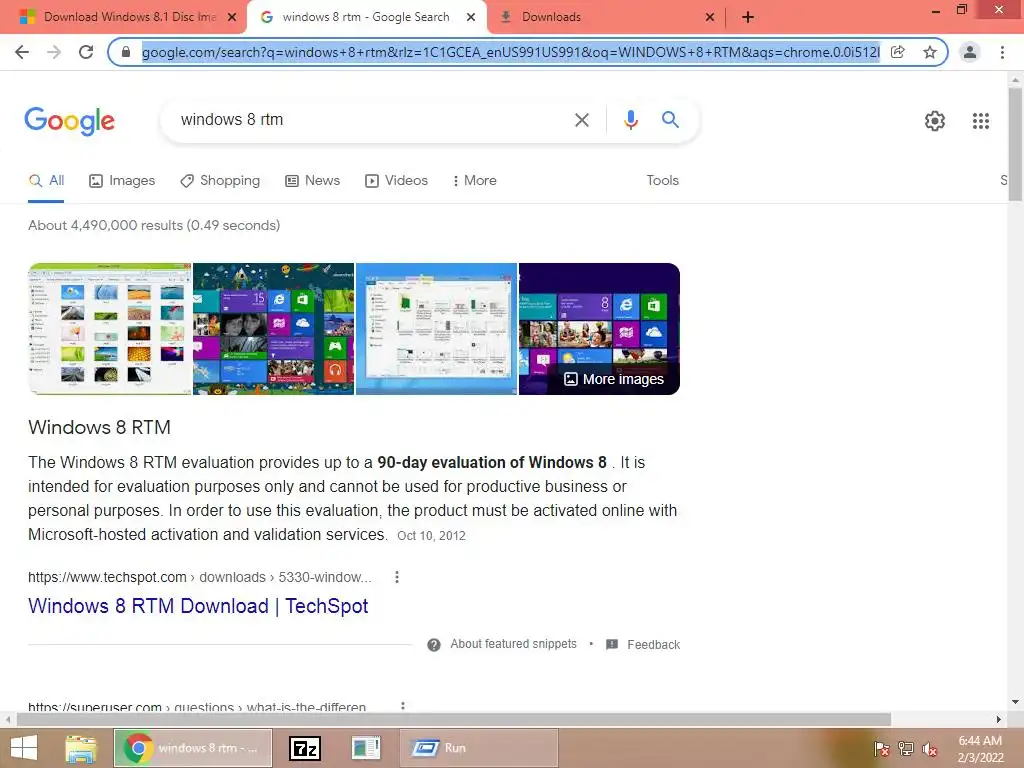Close the windows 8 rtm Google Search tab
This screenshot has width=1024, height=768.
471,18
